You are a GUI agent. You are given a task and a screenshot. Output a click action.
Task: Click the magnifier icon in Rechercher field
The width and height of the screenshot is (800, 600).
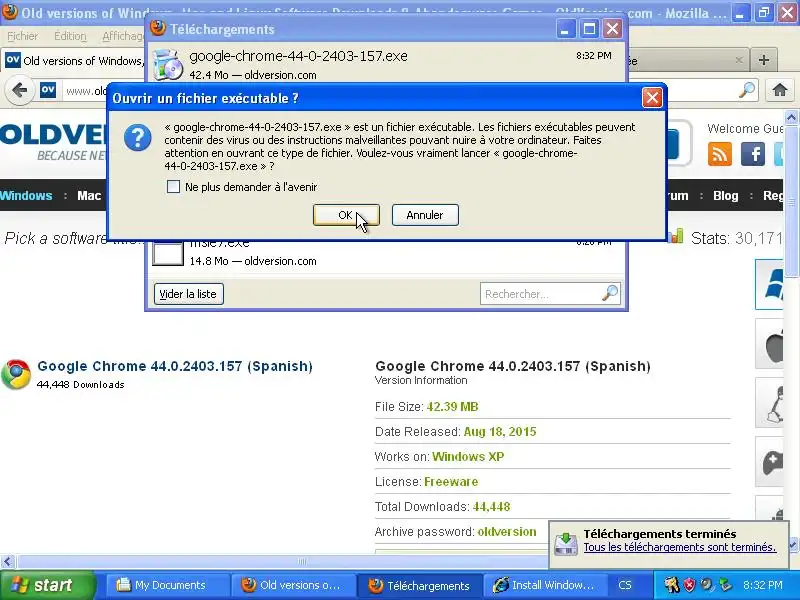[610, 293]
